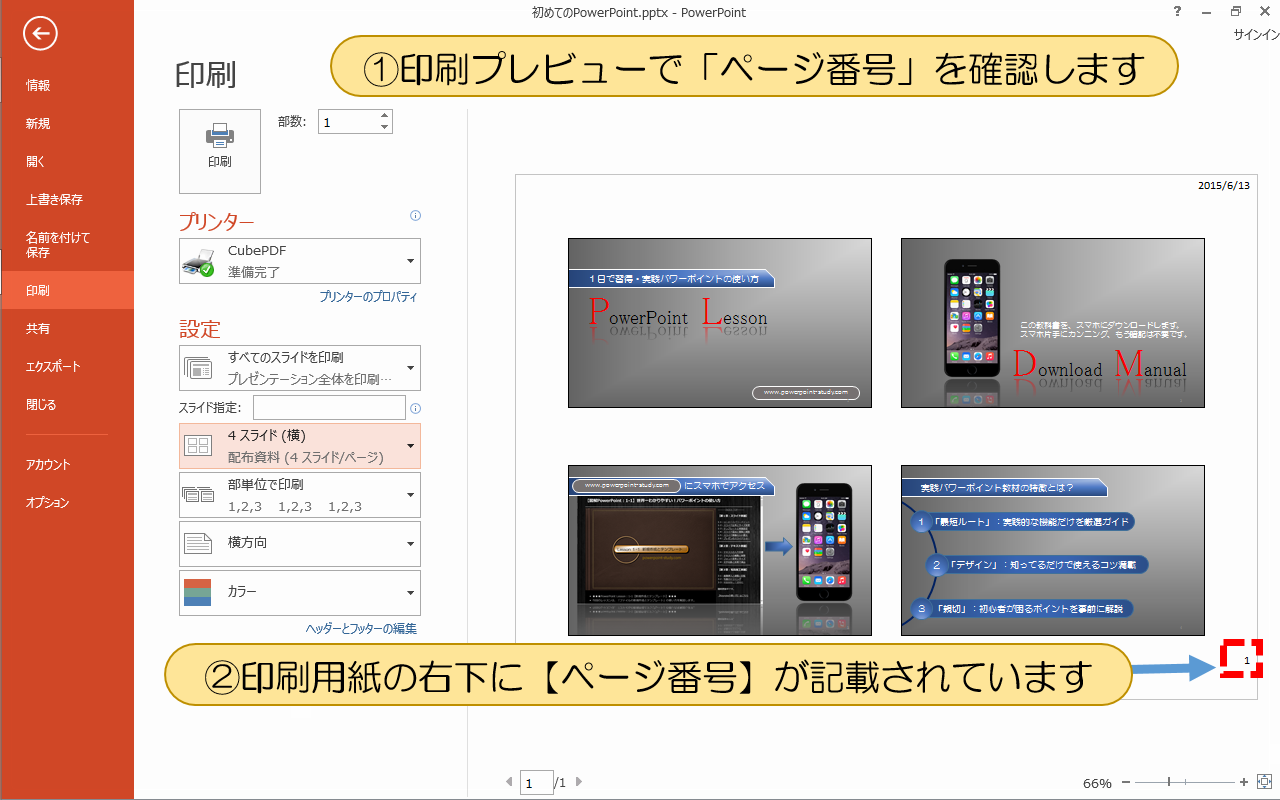Viewport: 1280px width, 800px height.
Task: Click サインイン sign in link
Action: tap(1256, 35)
